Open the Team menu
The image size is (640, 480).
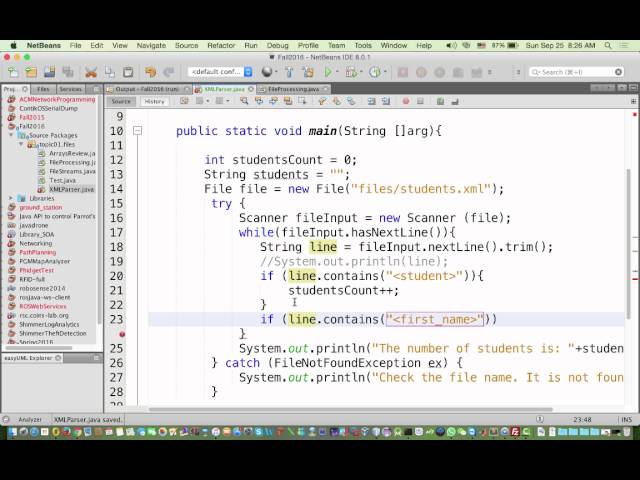[336, 45]
